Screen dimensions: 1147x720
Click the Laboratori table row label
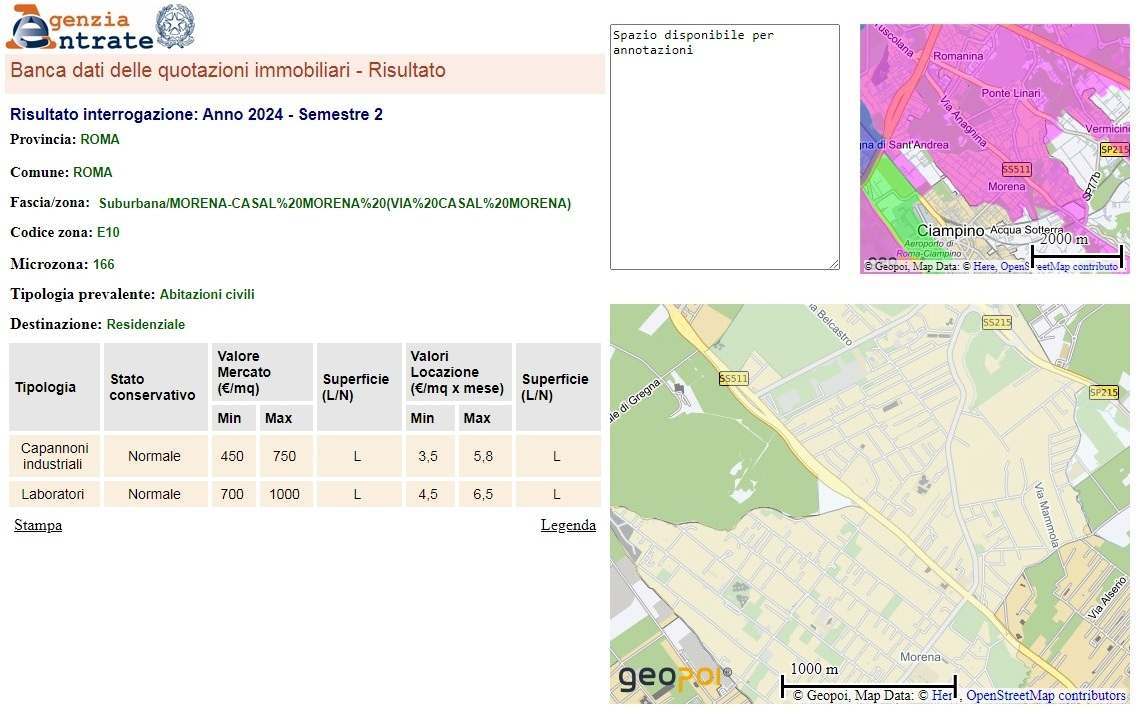pyautogui.click(x=55, y=494)
